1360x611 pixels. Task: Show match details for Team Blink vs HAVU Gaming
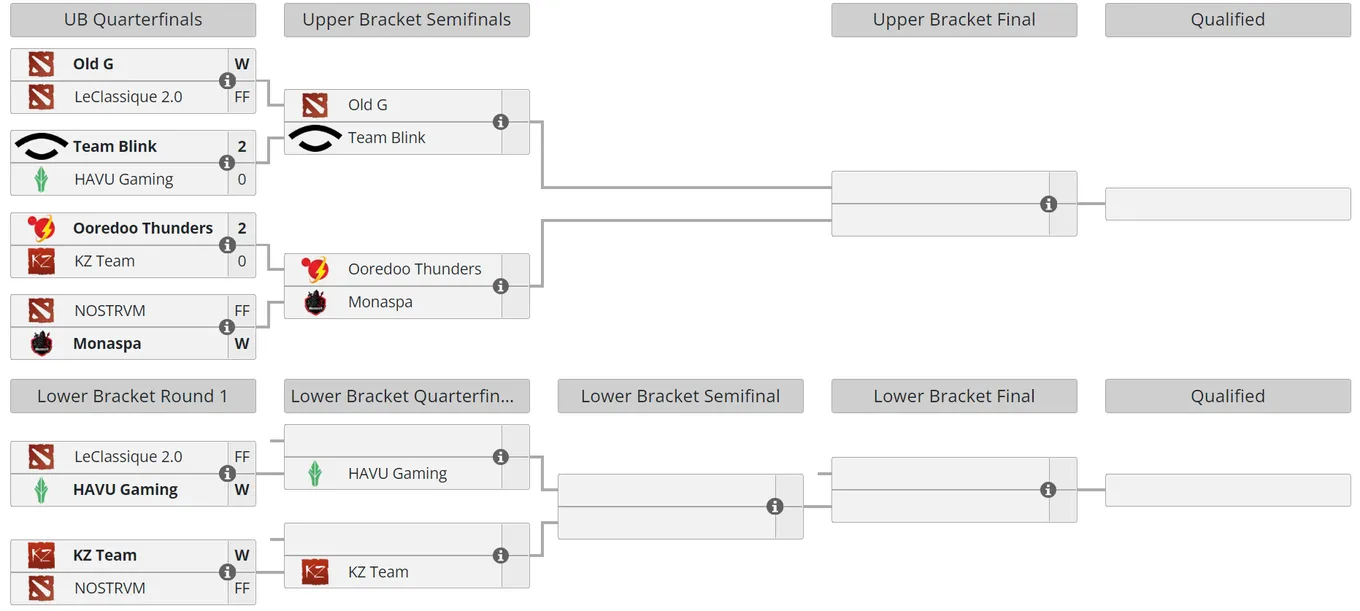[227, 163]
